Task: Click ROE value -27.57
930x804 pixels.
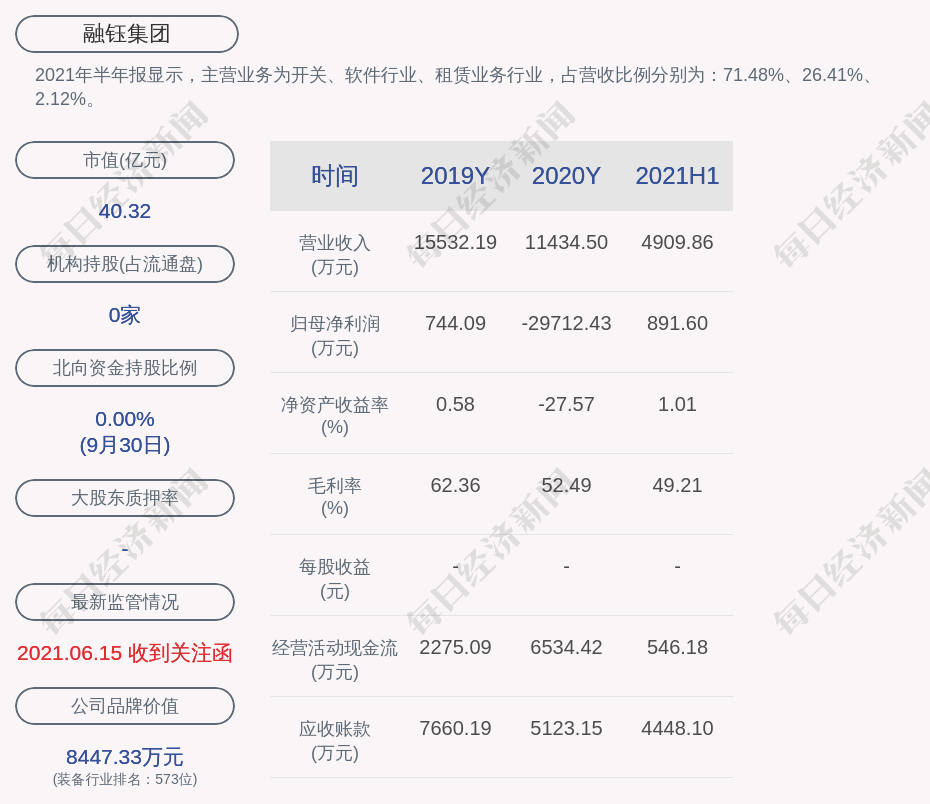Action: pyautogui.click(x=566, y=404)
